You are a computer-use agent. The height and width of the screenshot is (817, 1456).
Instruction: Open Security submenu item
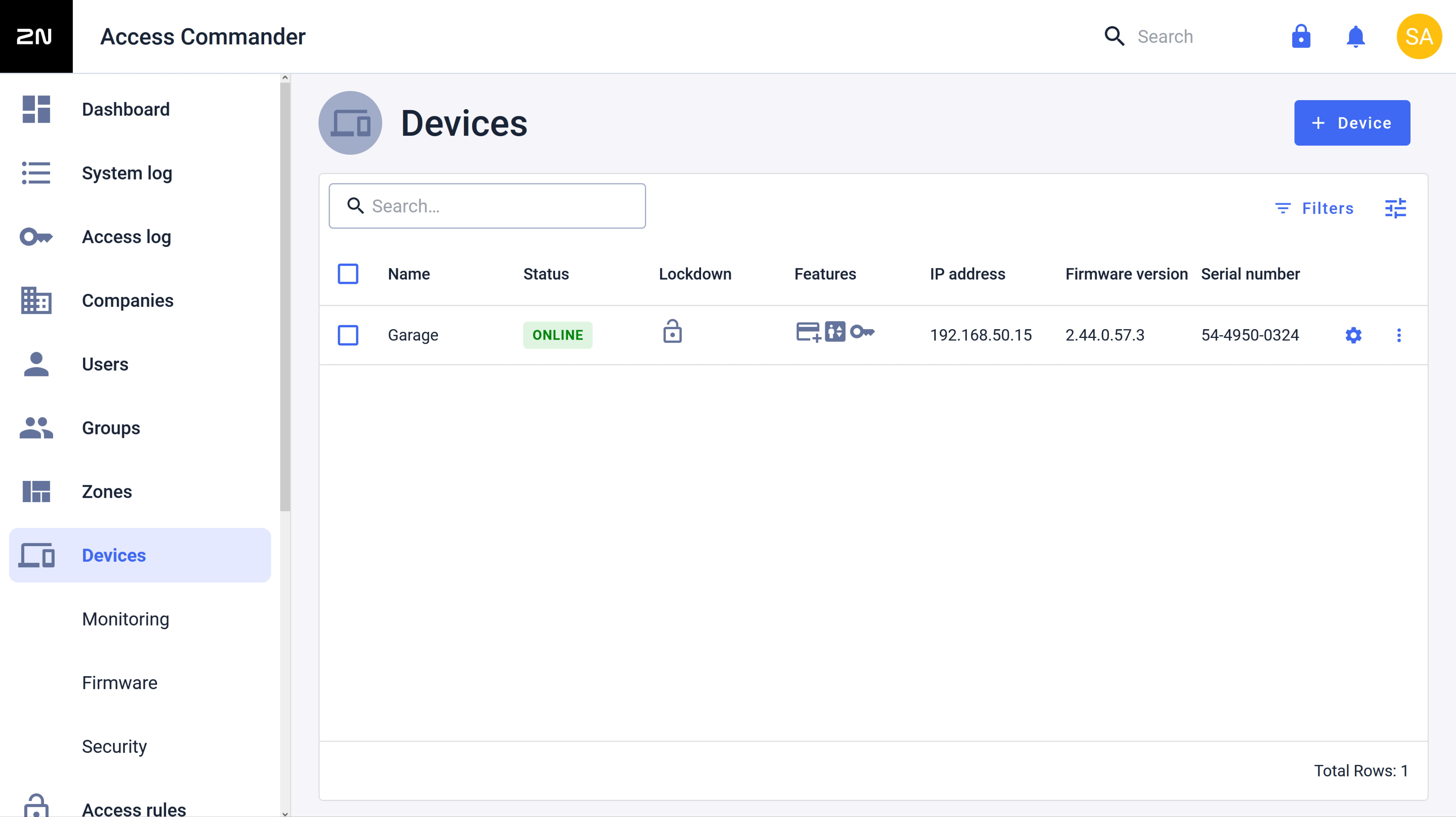point(114,746)
